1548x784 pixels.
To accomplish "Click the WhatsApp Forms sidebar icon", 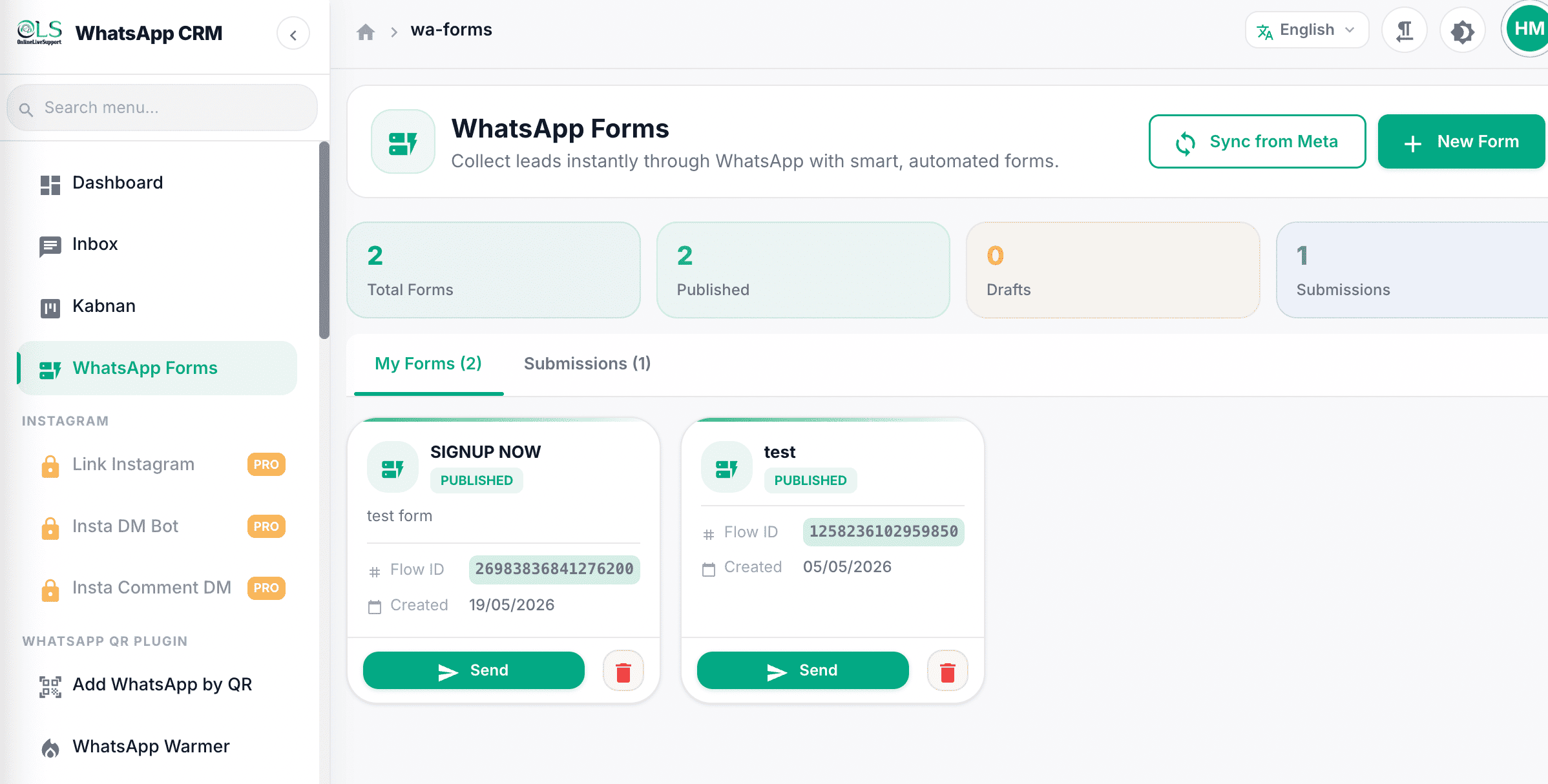I will click(x=50, y=370).
